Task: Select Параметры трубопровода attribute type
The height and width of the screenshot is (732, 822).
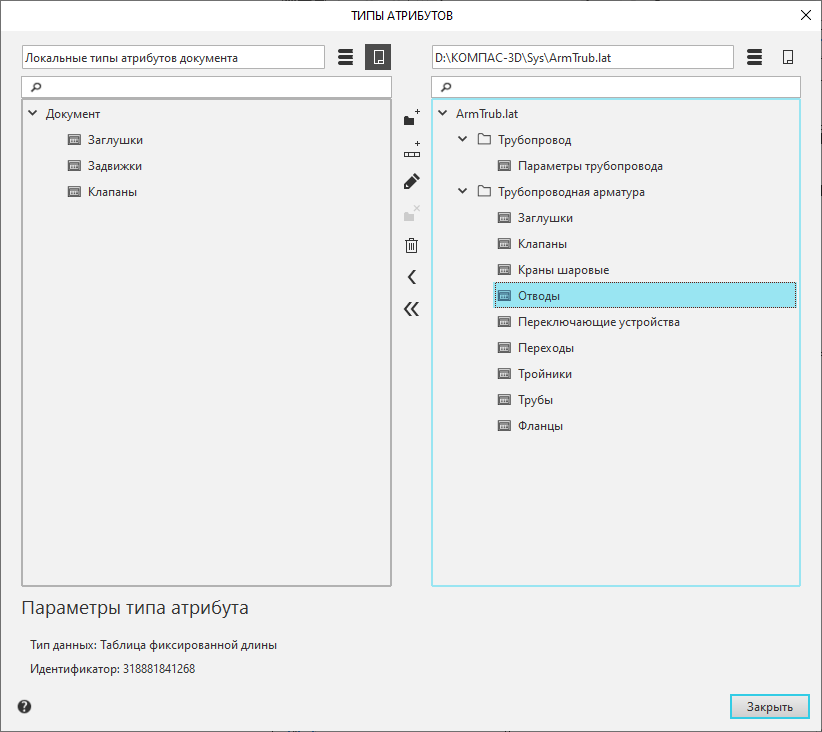Action: point(590,166)
